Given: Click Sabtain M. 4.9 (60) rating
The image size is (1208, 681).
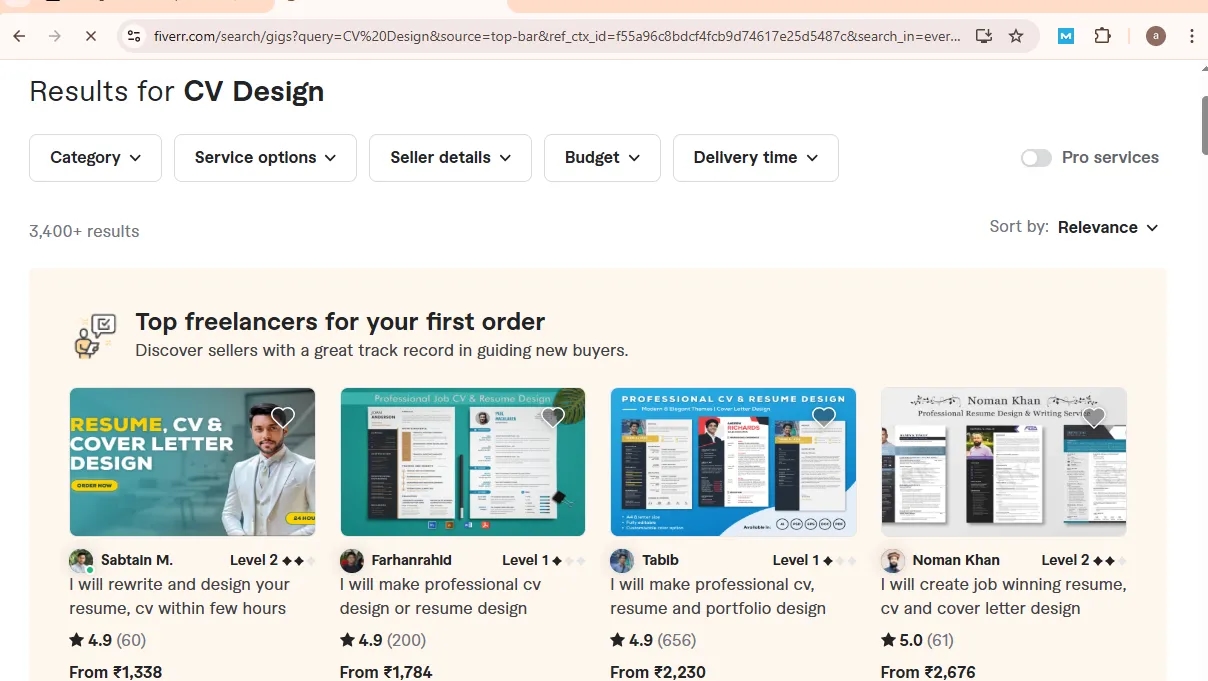Looking at the screenshot, I should [x=107, y=640].
